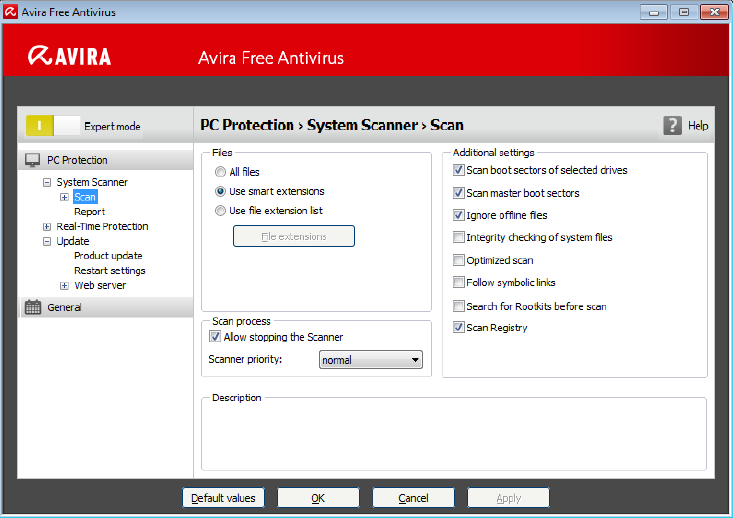Select Use smart extensions option
Image resolution: width=733 pixels, height=518 pixels.
point(220,191)
